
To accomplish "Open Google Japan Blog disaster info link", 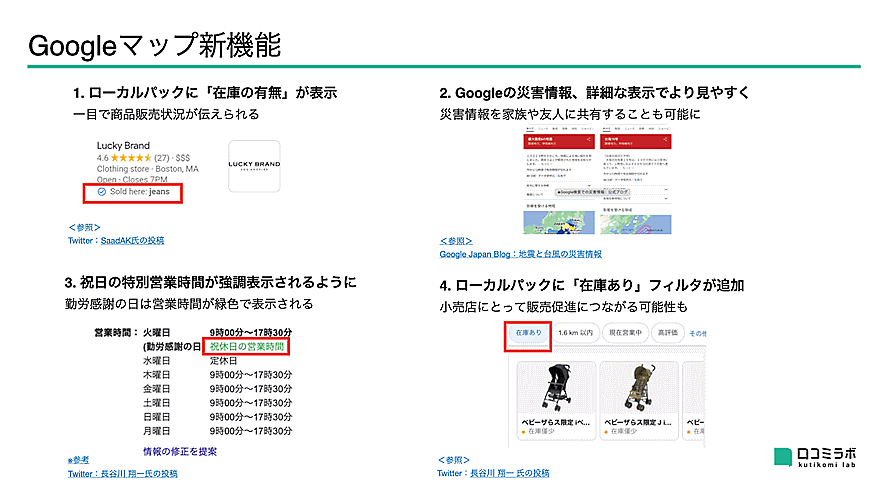I will [x=520, y=254].
